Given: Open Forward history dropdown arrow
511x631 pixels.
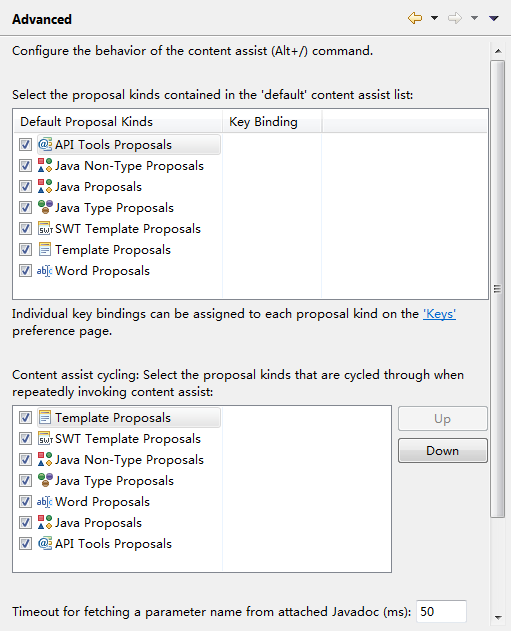Looking at the screenshot, I should [474, 18].
